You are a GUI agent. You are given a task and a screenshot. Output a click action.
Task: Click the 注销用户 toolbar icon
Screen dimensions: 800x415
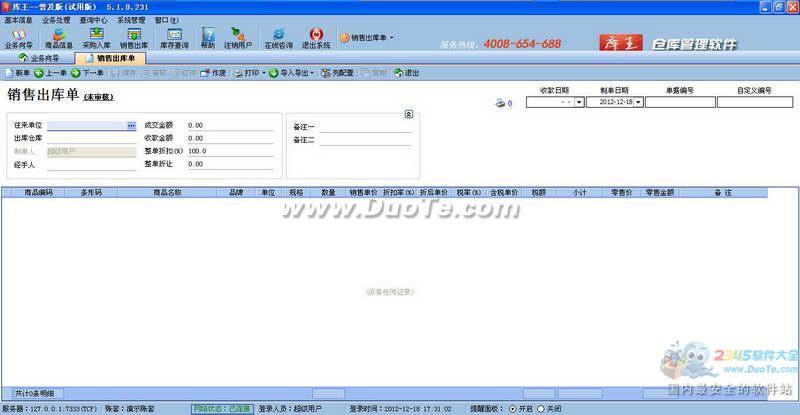[238, 38]
